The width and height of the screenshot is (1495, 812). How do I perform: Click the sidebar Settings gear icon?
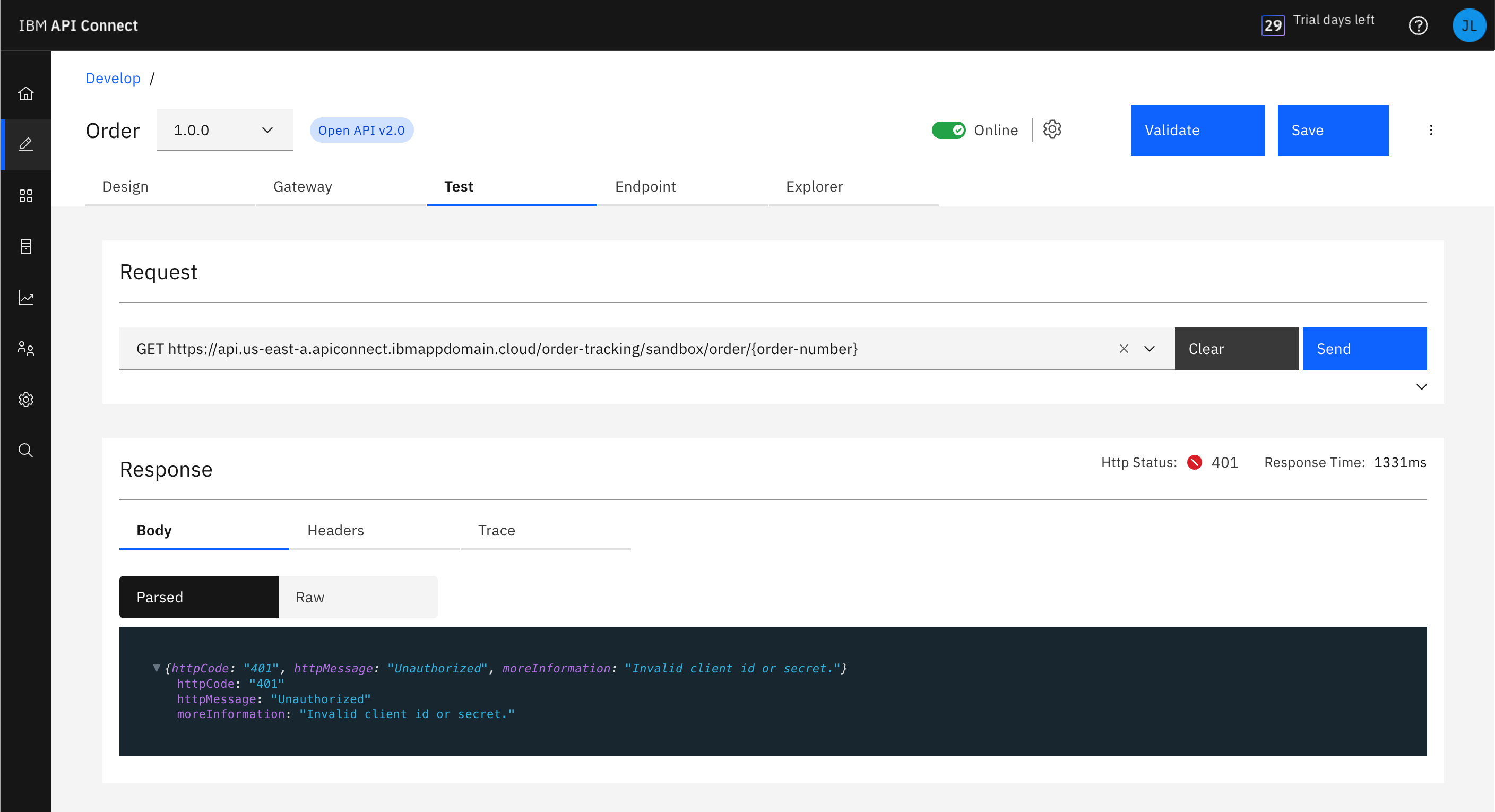tap(25, 399)
